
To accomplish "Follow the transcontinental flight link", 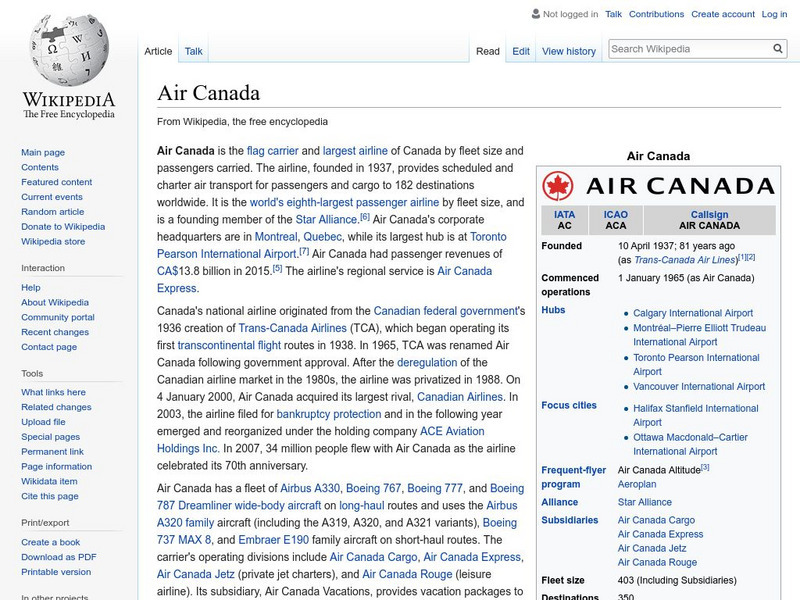I will [x=229, y=345].
